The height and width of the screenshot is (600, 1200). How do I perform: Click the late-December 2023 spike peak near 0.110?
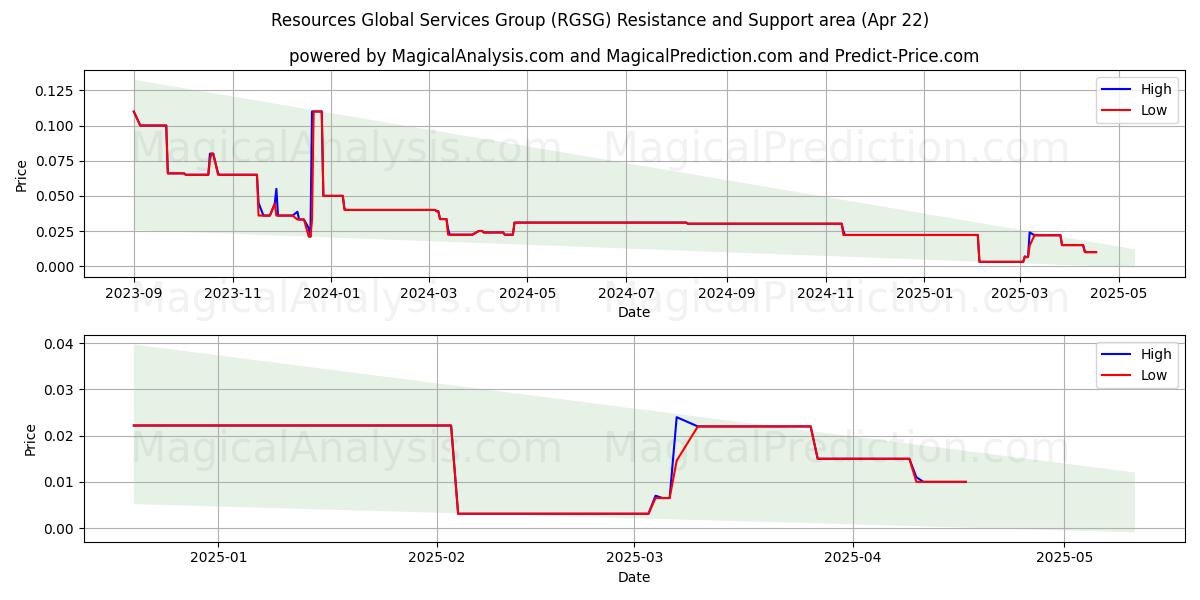[317, 111]
